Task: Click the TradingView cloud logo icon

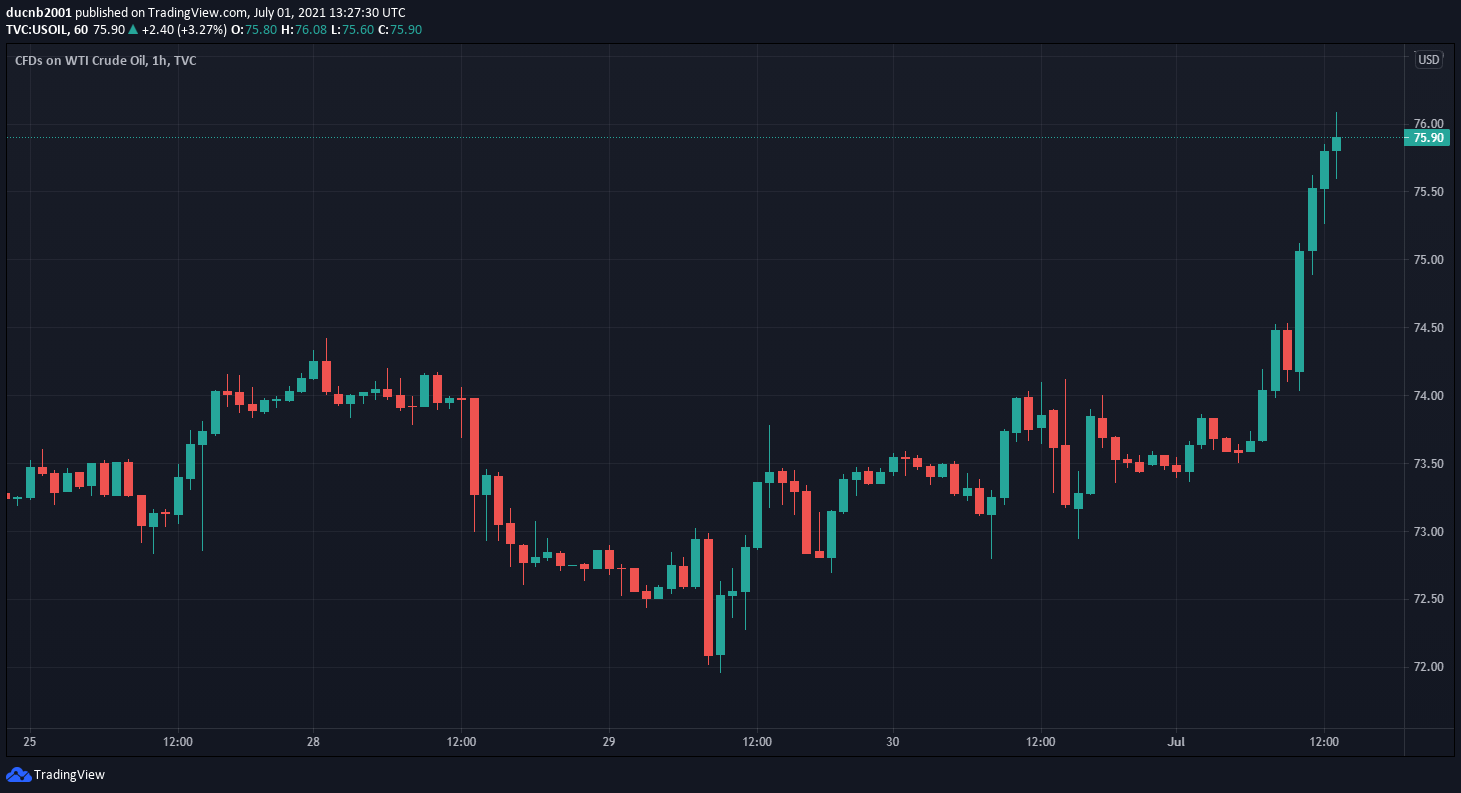Action: tap(18, 774)
